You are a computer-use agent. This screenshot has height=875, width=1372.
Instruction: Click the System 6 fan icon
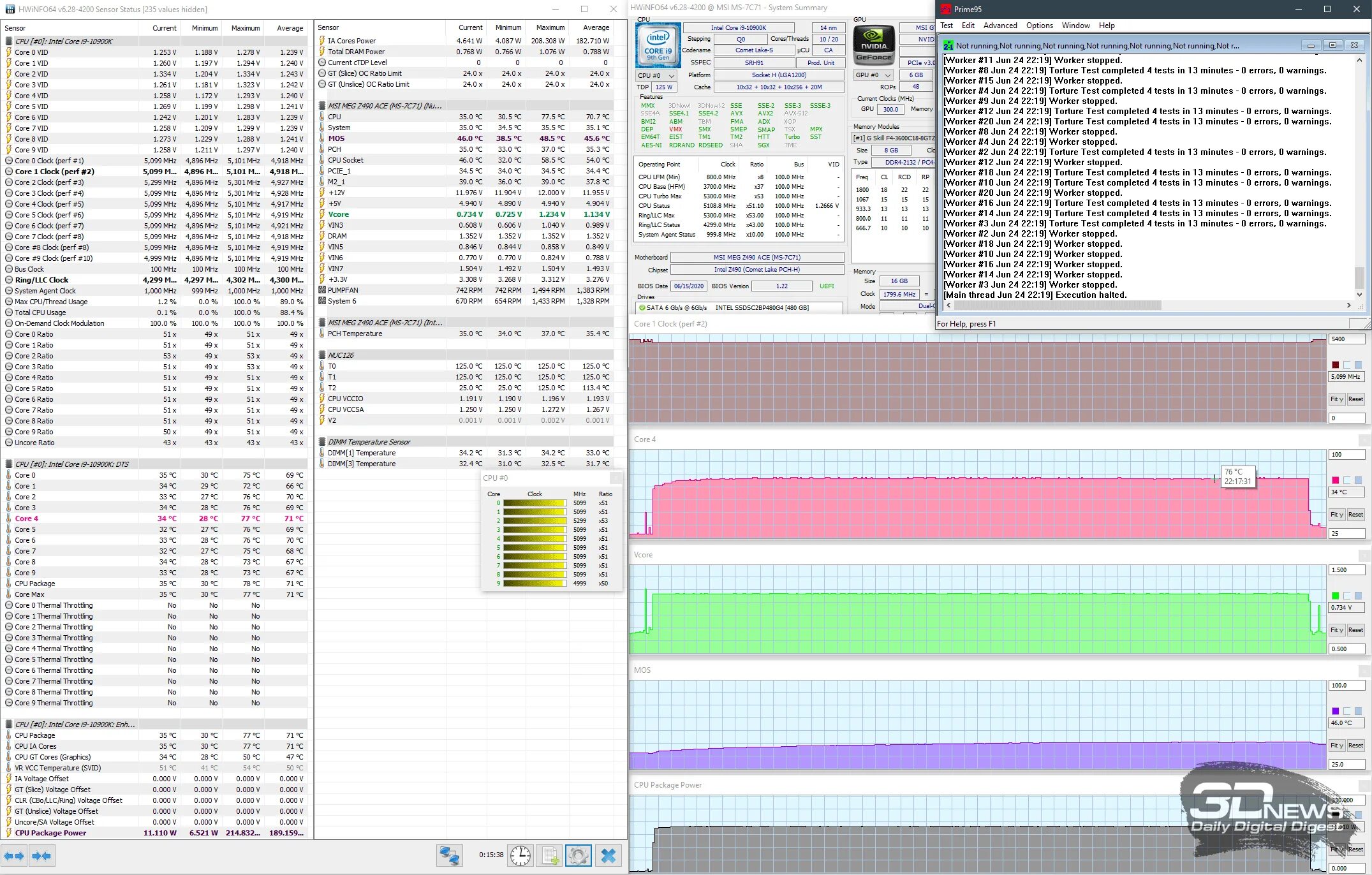tap(322, 301)
